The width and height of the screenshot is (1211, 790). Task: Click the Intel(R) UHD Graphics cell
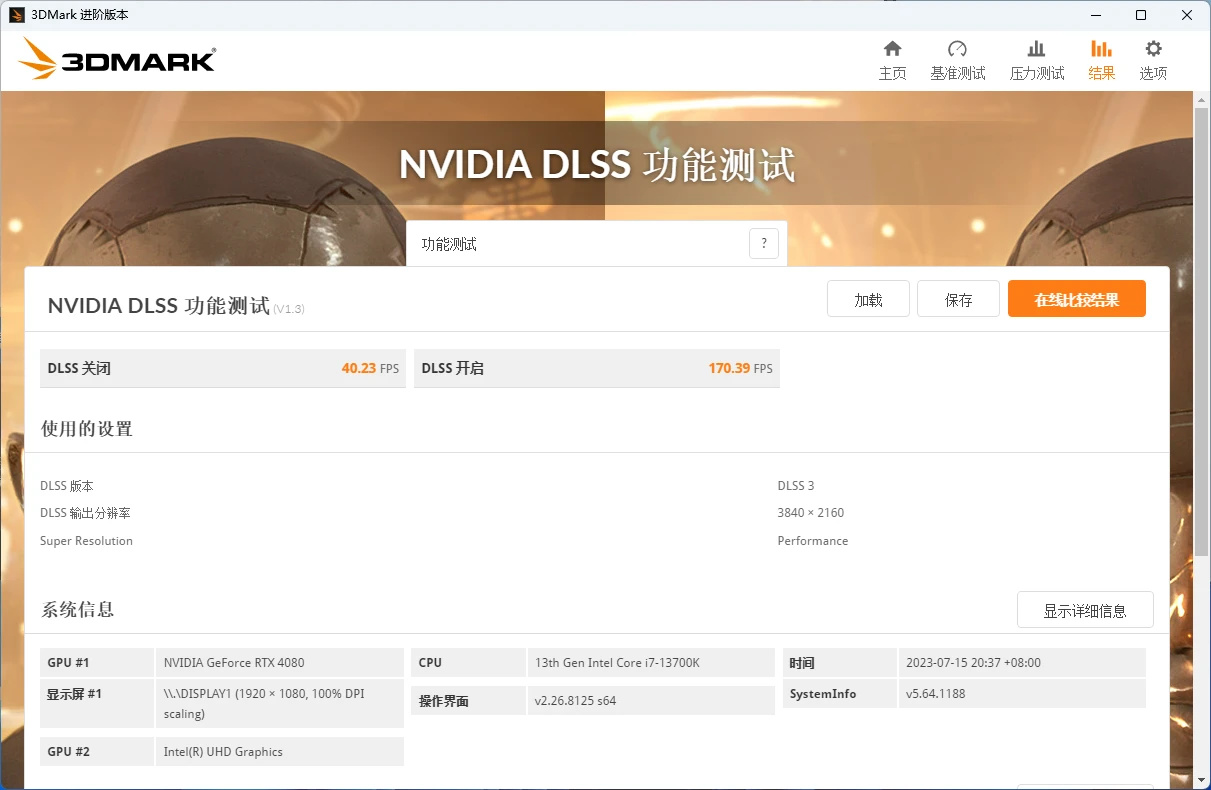tap(280, 751)
